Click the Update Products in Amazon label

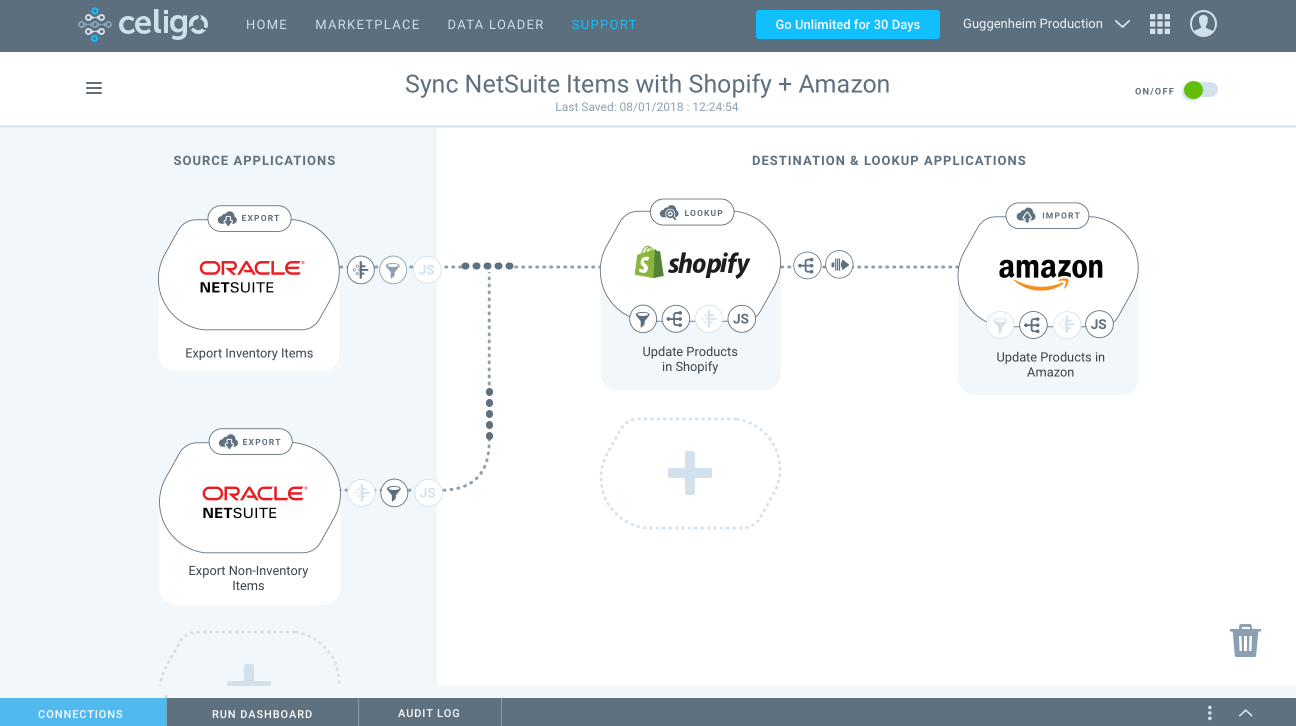click(x=1051, y=364)
